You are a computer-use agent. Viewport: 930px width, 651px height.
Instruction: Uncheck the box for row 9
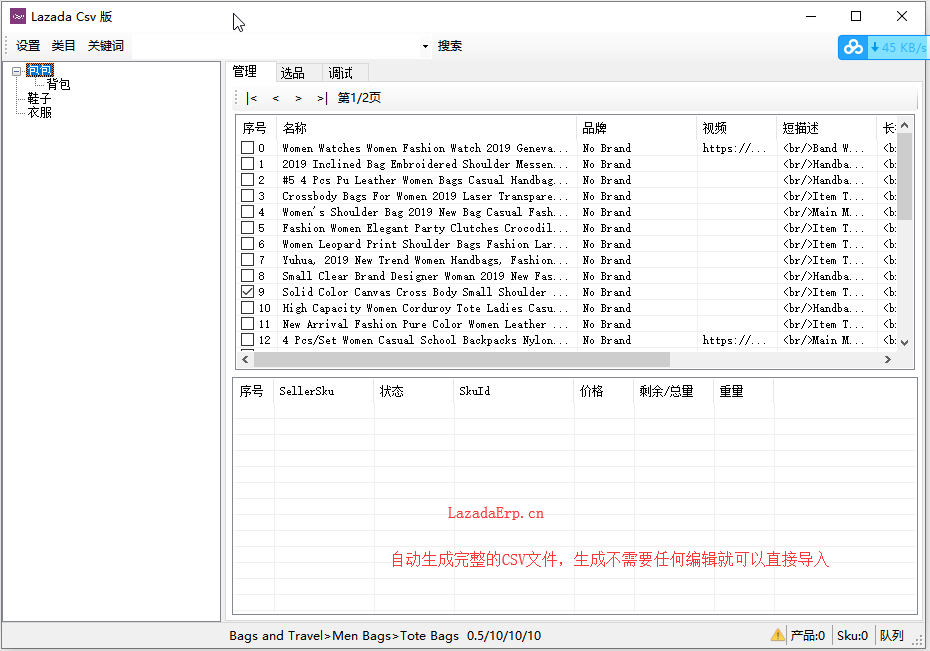[247, 292]
